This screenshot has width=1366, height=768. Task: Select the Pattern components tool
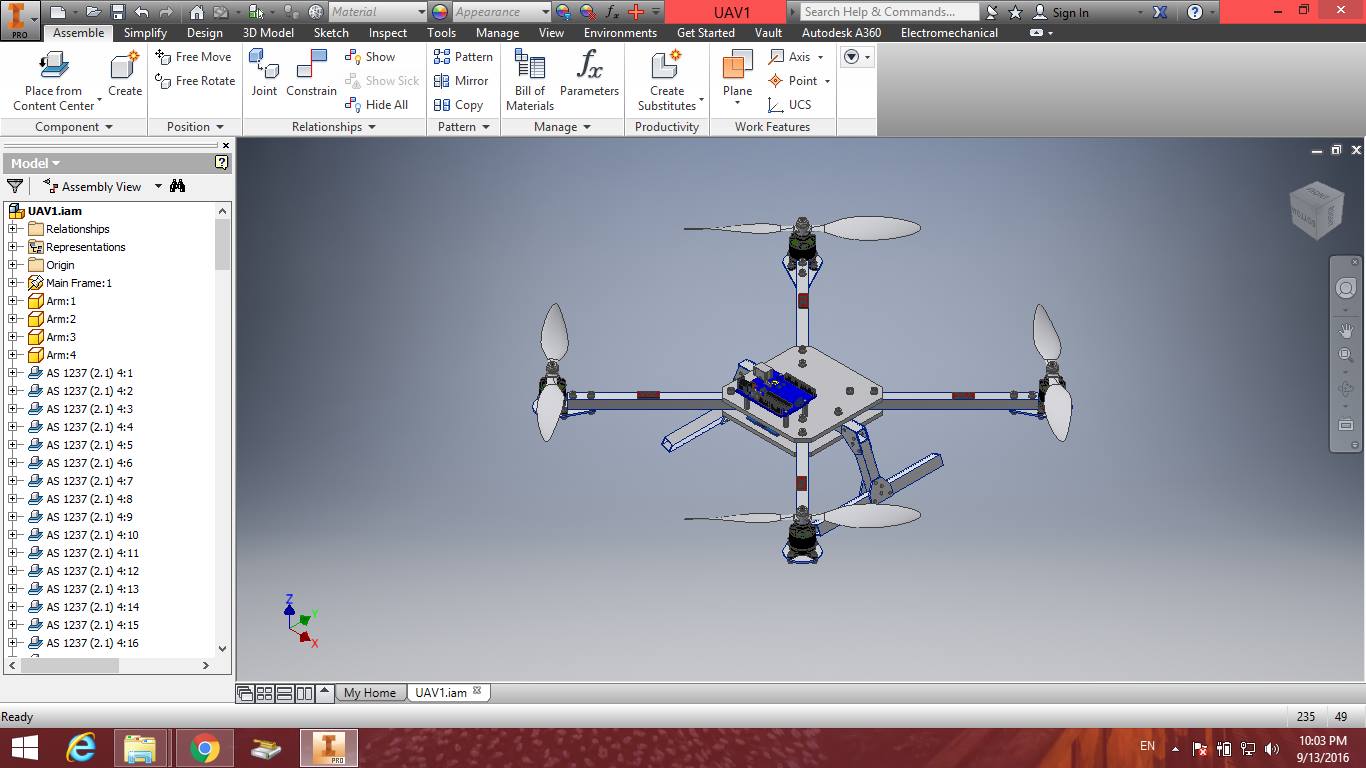[463, 57]
